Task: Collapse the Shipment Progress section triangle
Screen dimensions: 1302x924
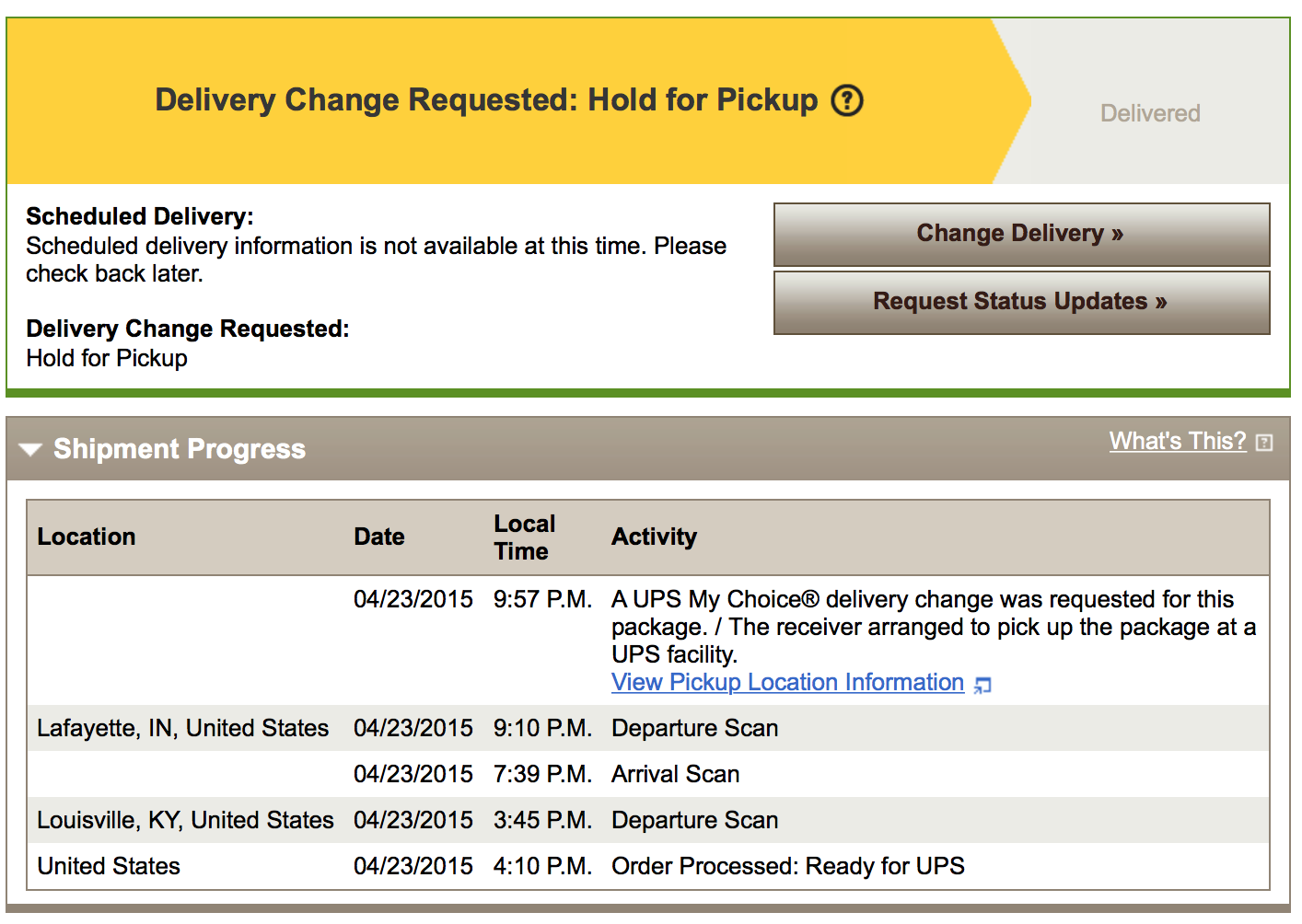Action: click(x=30, y=449)
